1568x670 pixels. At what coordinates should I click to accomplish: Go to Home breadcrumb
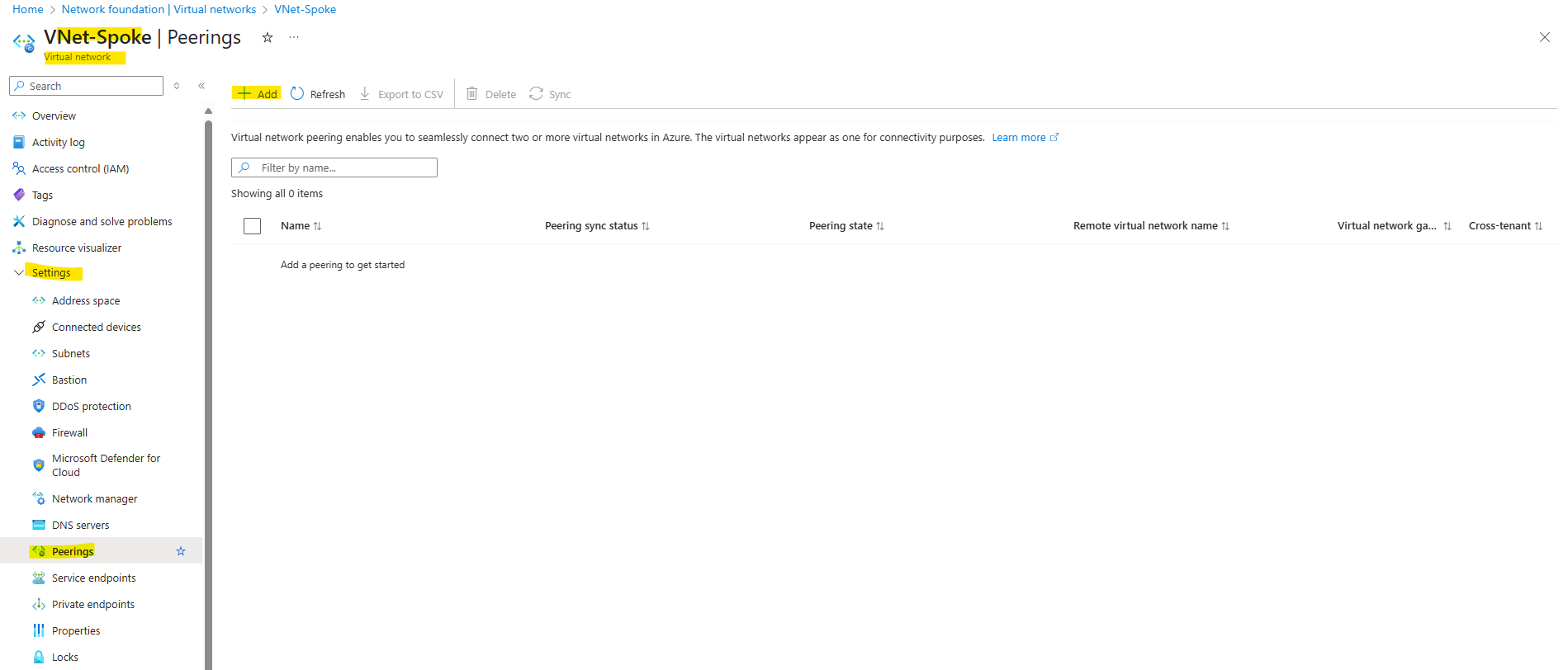(28, 9)
